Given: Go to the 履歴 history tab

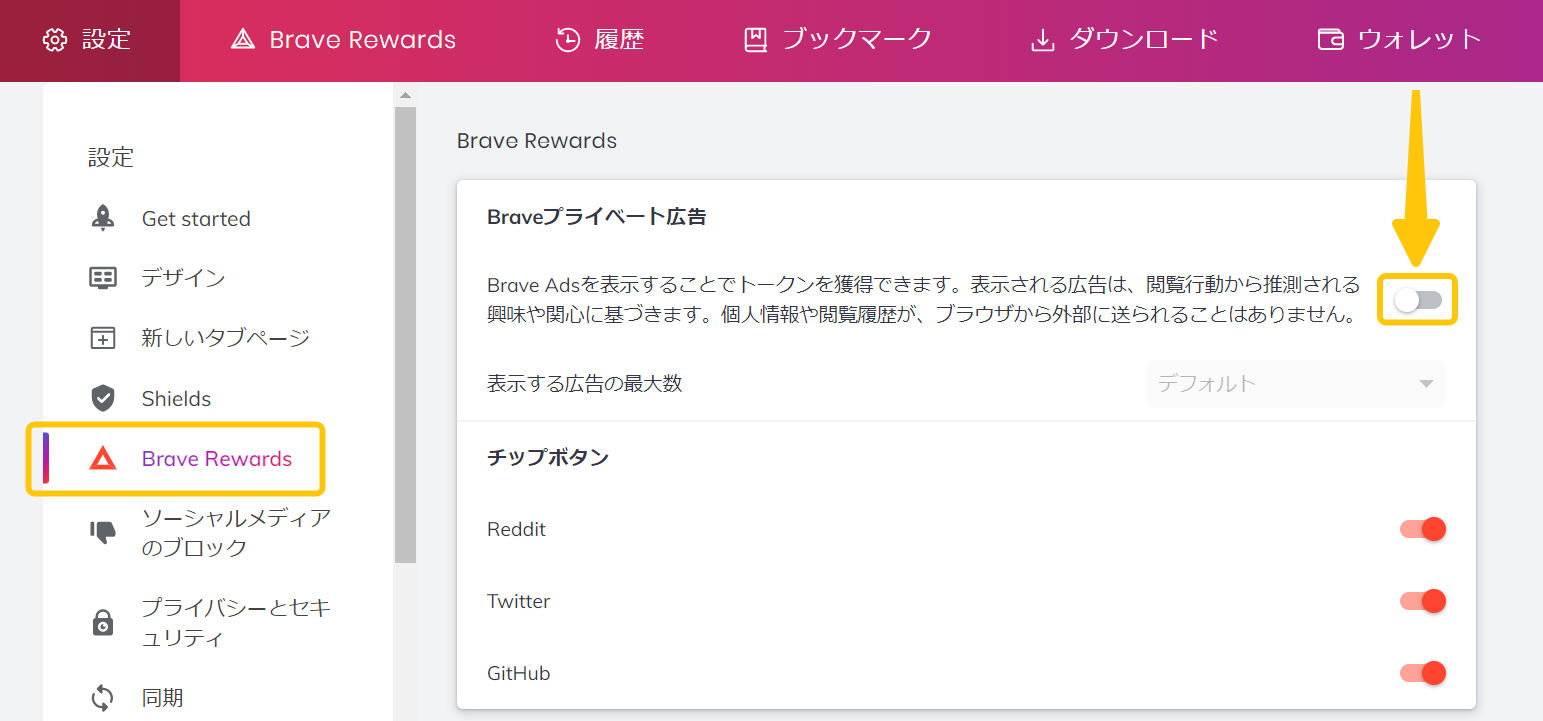Looking at the screenshot, I should pos(600,41).
